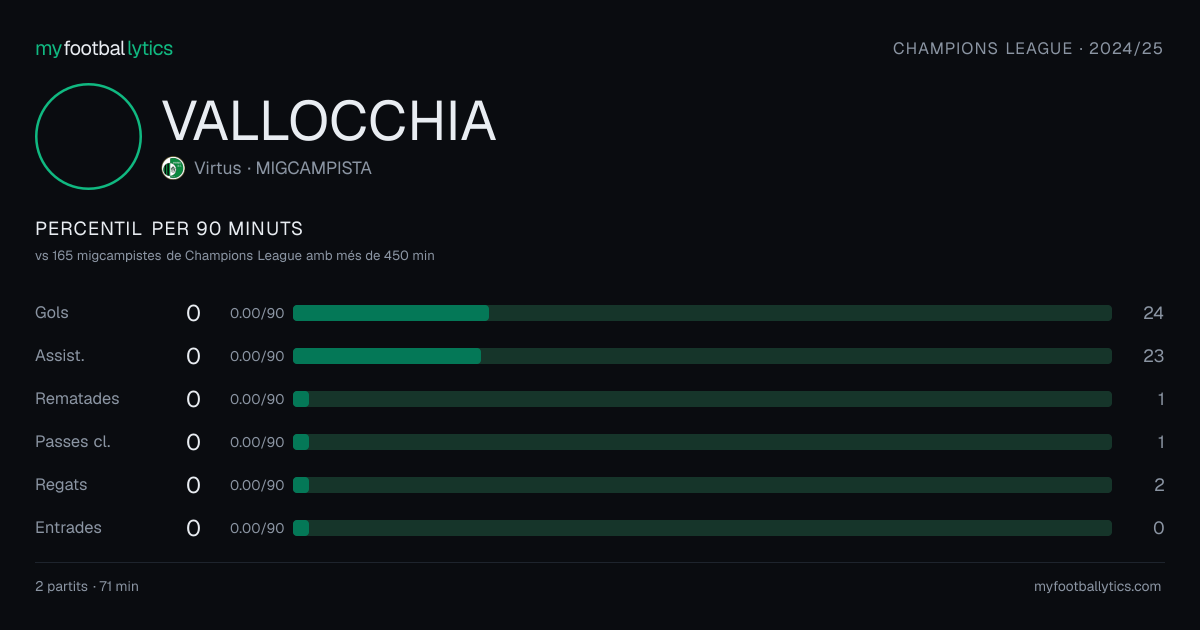
Task: Click the Gols percentile value 24
Action: (x=1153, y=313)
